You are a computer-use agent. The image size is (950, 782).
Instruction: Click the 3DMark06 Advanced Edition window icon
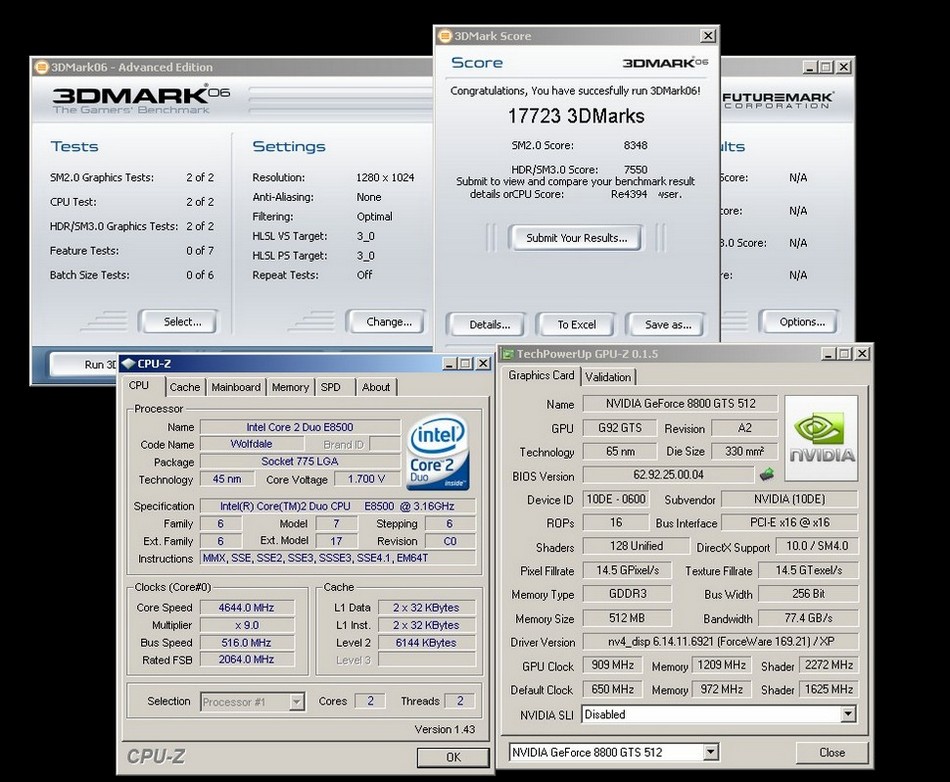coord(41,67)
